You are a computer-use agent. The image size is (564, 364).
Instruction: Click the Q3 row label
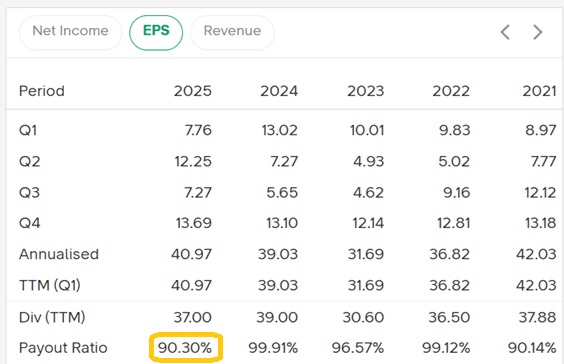29,192
